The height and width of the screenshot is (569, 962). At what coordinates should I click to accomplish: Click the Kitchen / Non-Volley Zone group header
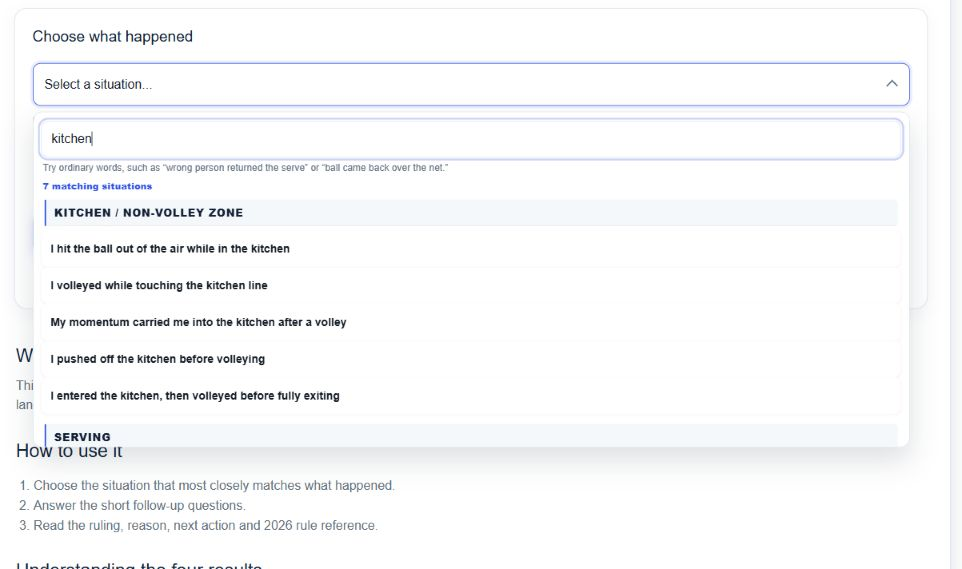471,212
